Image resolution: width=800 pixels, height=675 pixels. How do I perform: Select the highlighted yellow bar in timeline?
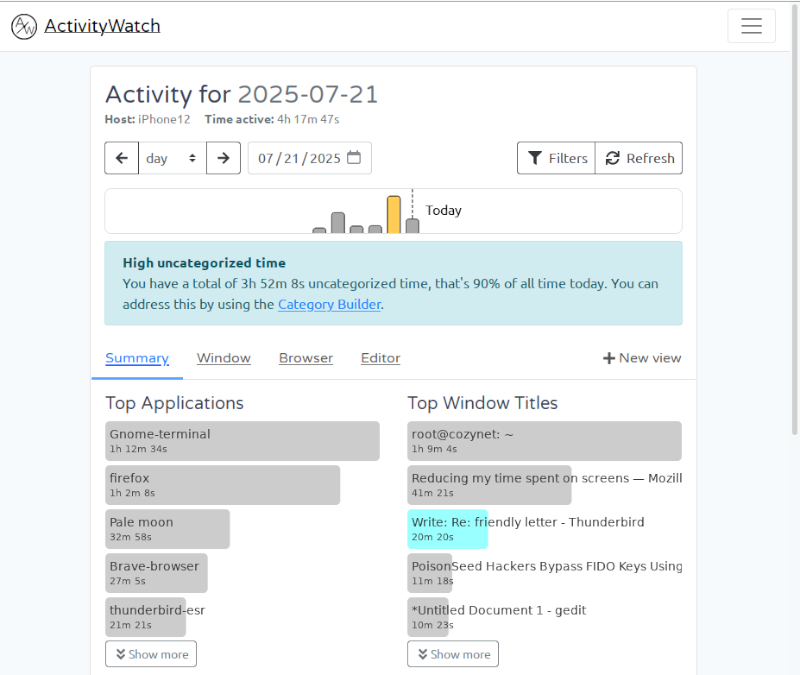(x=394, y=214)
